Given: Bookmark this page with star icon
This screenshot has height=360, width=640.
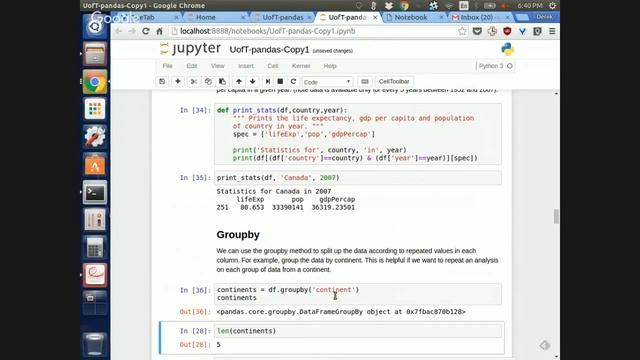Looking at the screenshot, I should 462,31.
